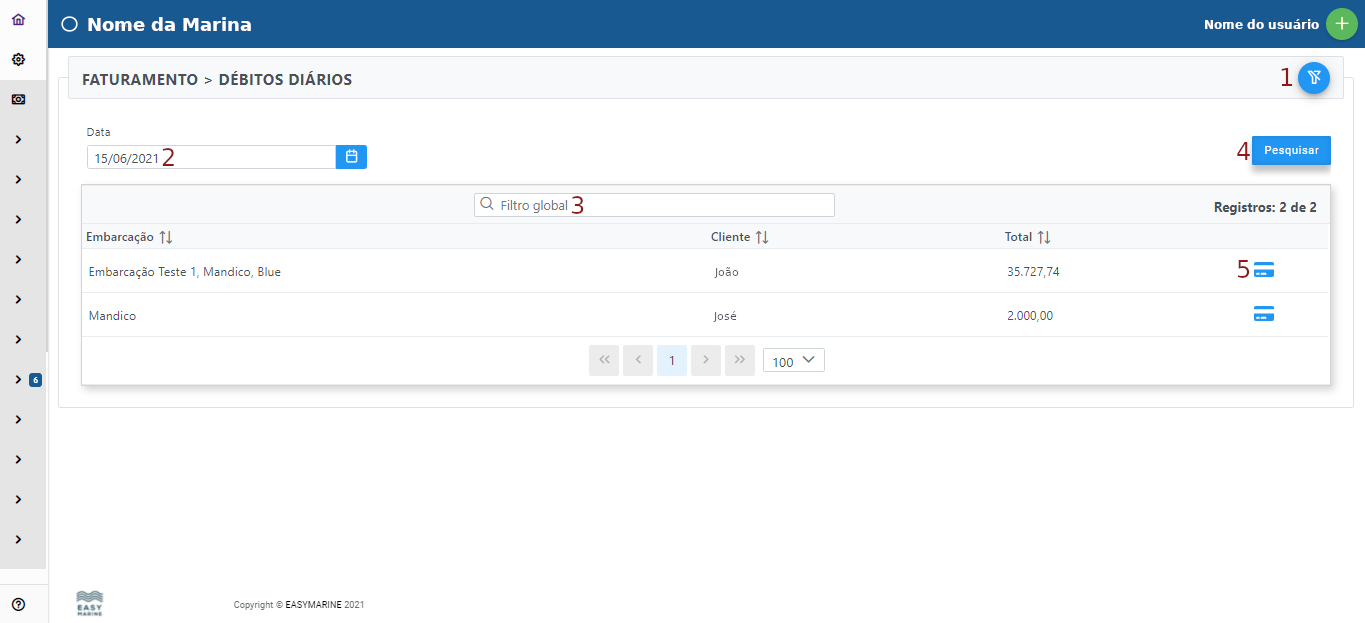Screen dimensions: 1365x623
Task: Select the billing money icon in sidebar
Action: [18, 100]
